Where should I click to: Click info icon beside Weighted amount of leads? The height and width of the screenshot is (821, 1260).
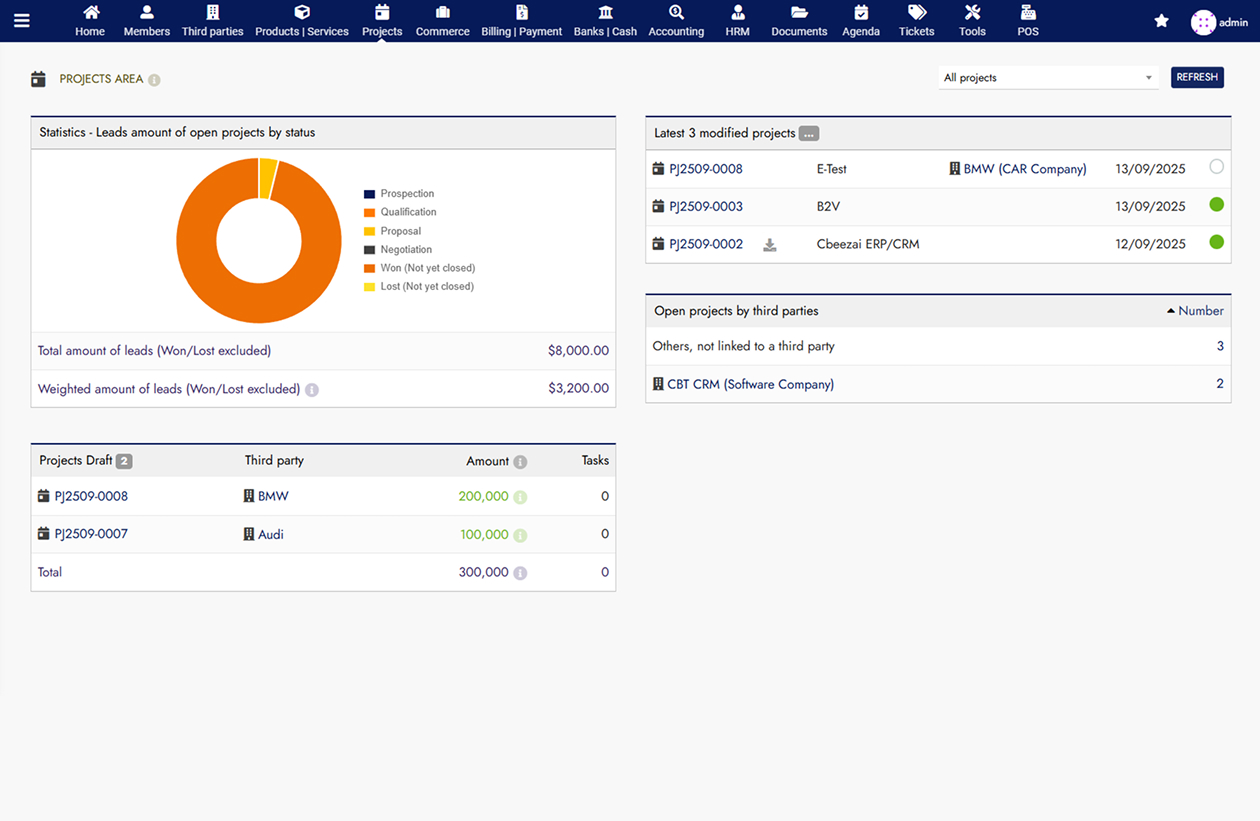(x=312, y=390)
